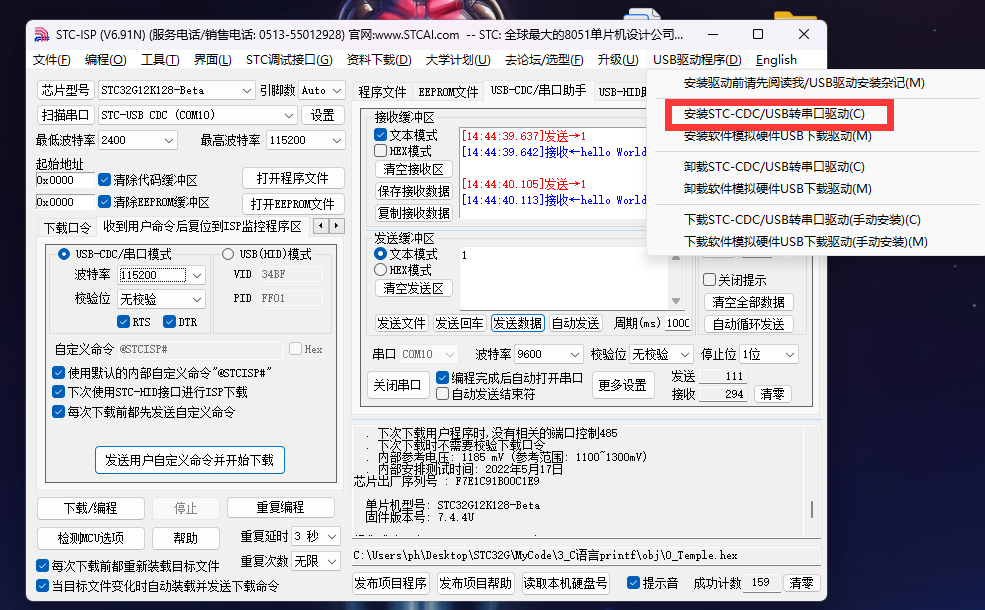Viewport: 985px width, 610px height.
Task: Open the serial assistant 波特率 9600 dropdown
Action: tap(574, 354)
